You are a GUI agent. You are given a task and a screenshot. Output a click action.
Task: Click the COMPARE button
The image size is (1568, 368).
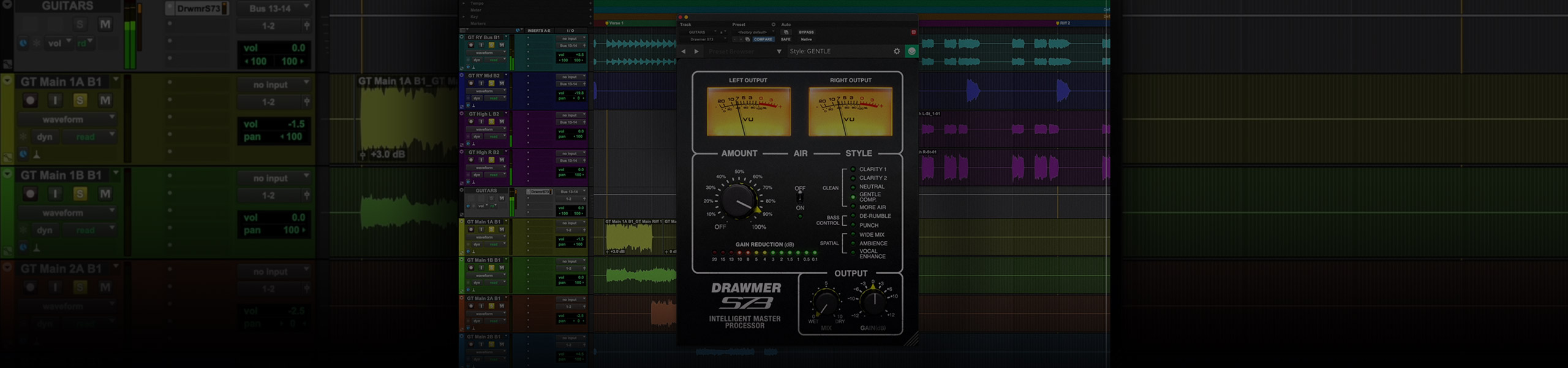[763, 39]
